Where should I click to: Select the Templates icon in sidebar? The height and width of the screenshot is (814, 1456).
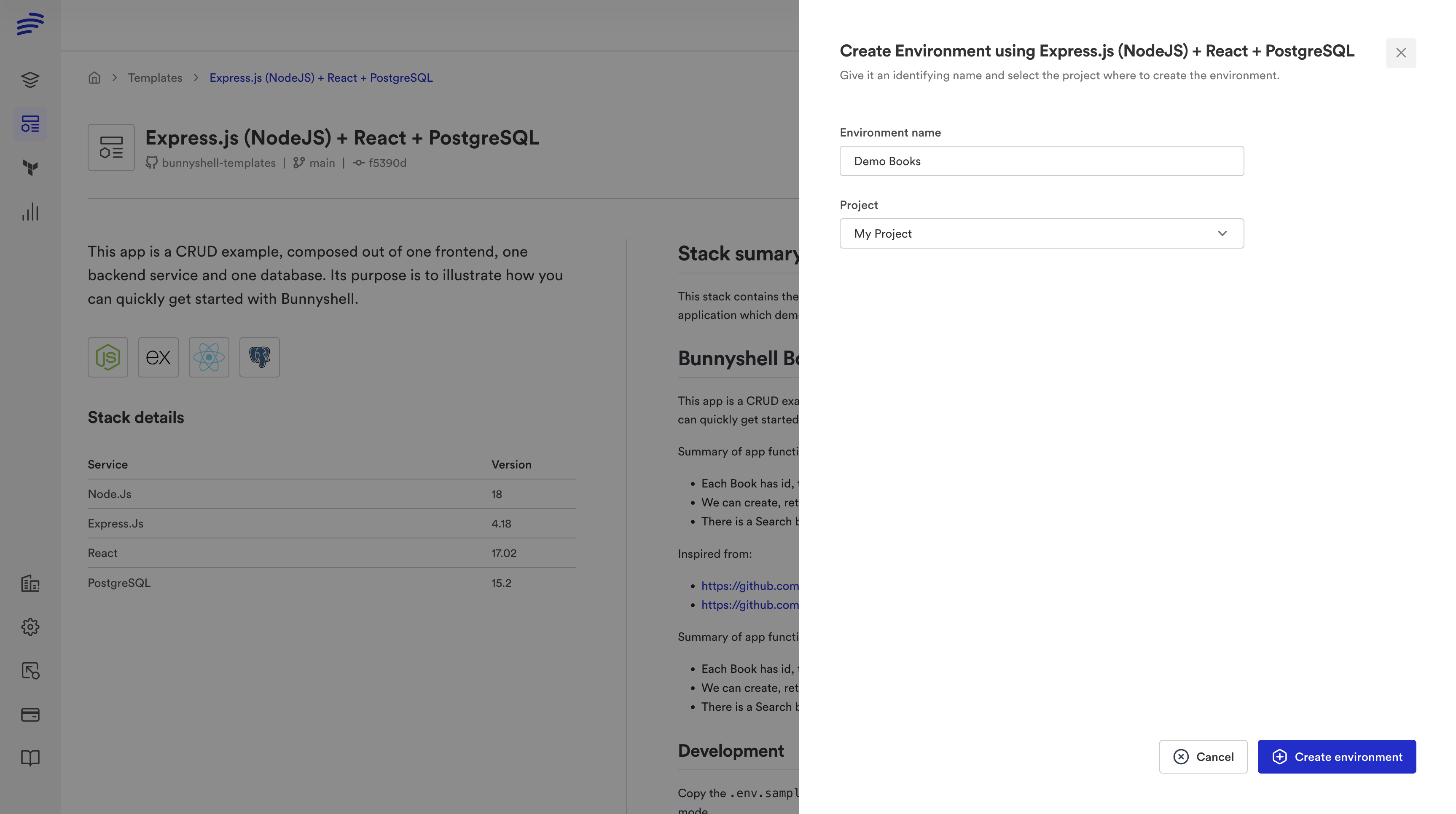[30, 124]
